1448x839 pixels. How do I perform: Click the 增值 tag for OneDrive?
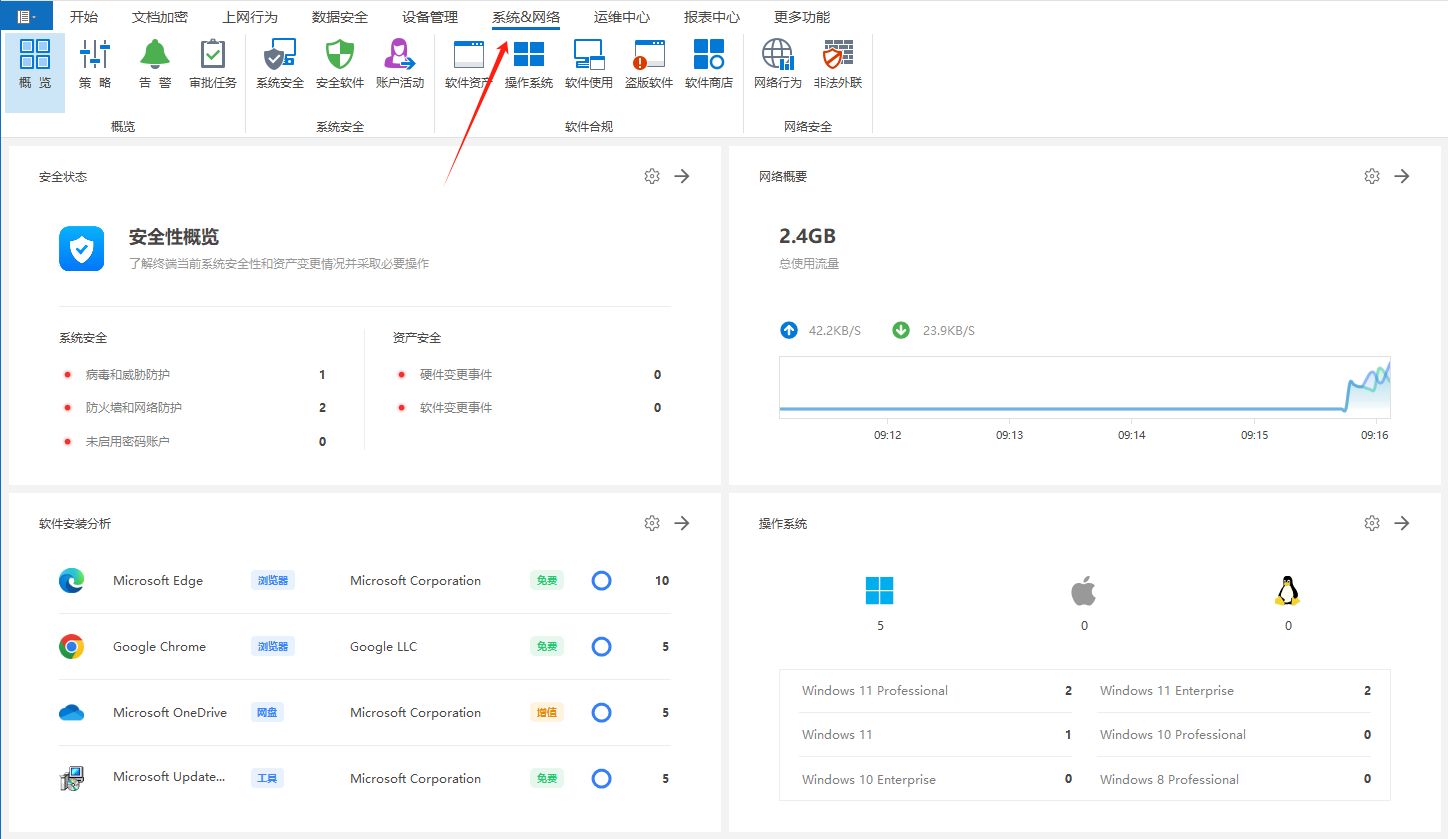pos(547,713)
